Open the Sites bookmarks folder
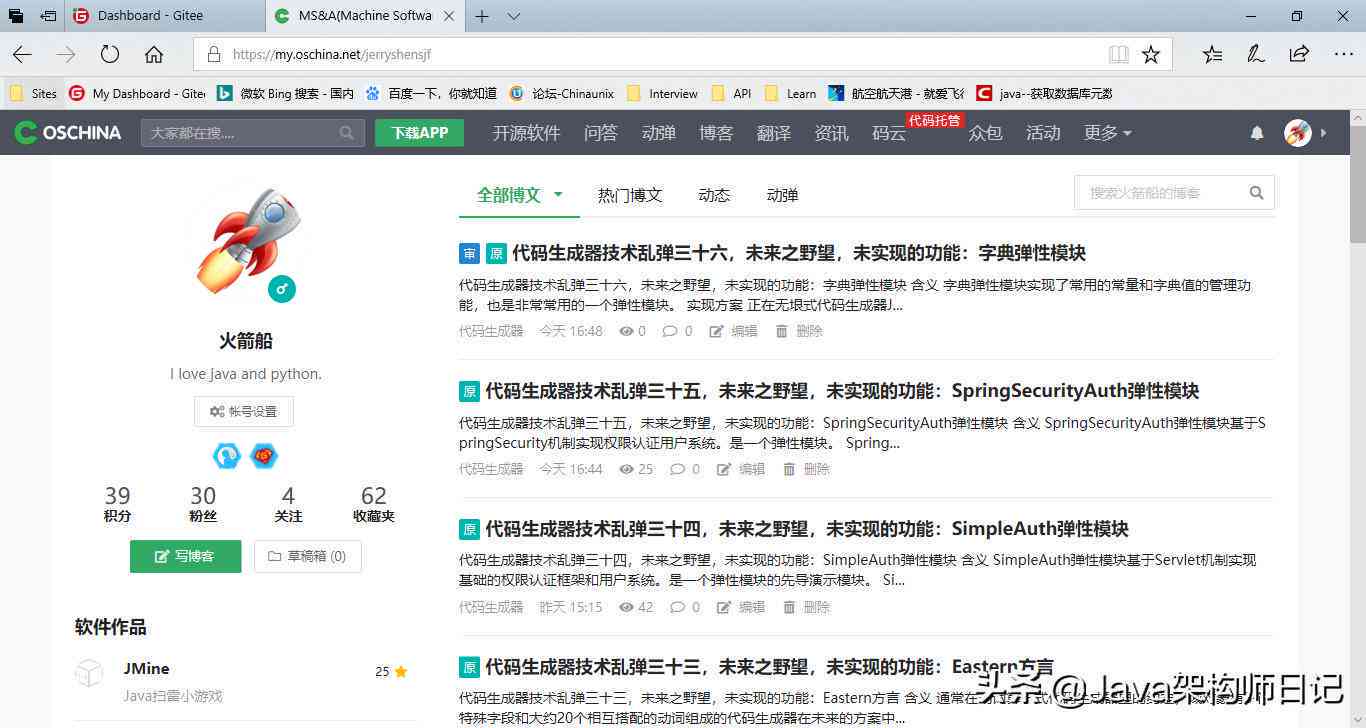Viewport: 1366px width, 728px height. point(33,93)
